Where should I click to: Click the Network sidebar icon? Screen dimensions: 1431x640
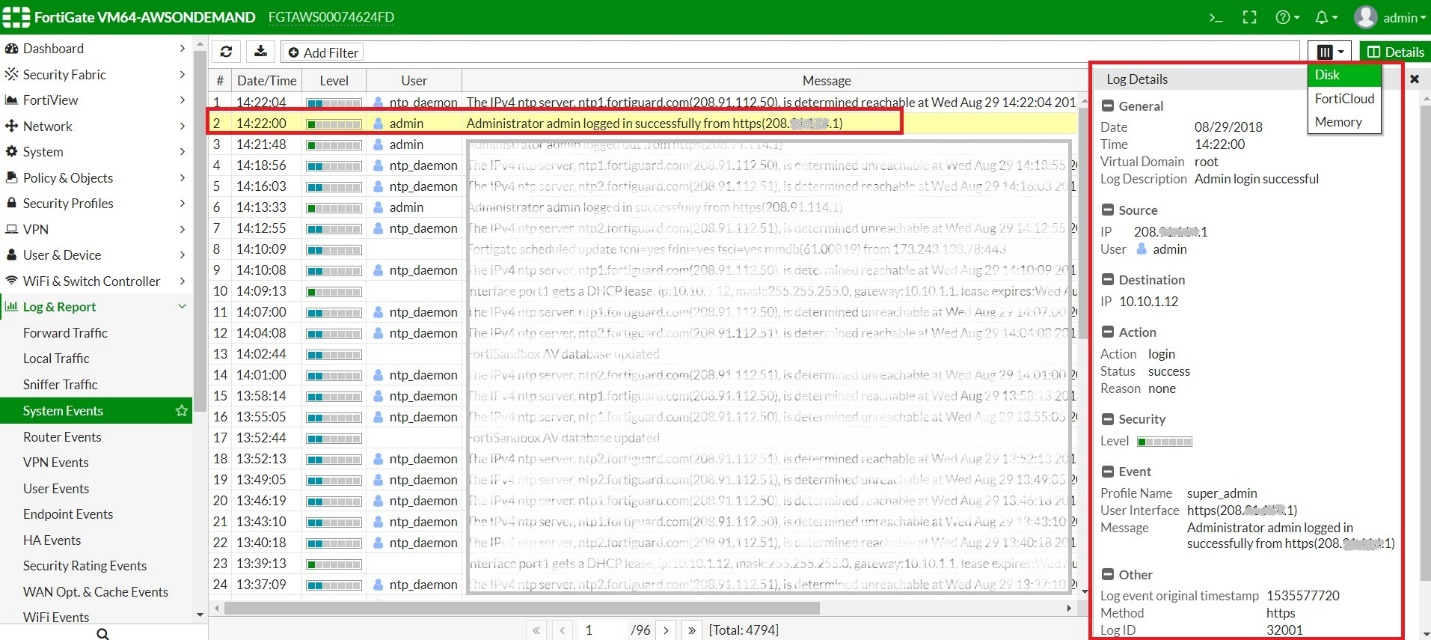[x=12, y=126]
